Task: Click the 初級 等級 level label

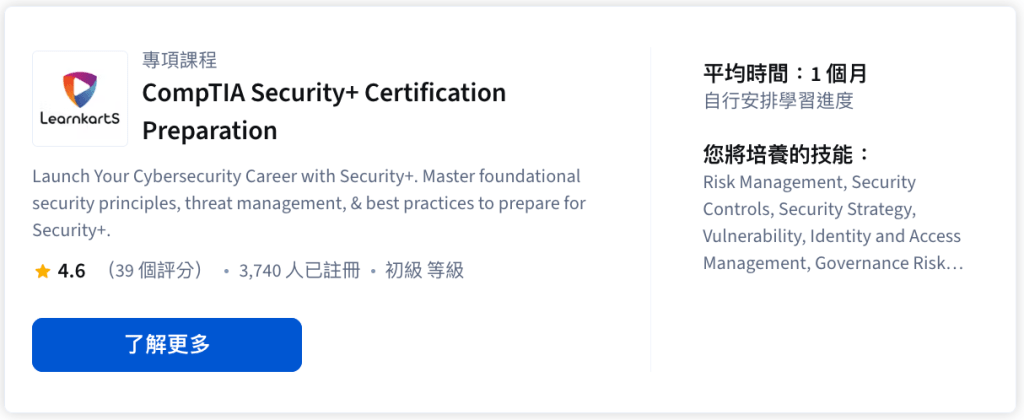Action: (424, 271)
